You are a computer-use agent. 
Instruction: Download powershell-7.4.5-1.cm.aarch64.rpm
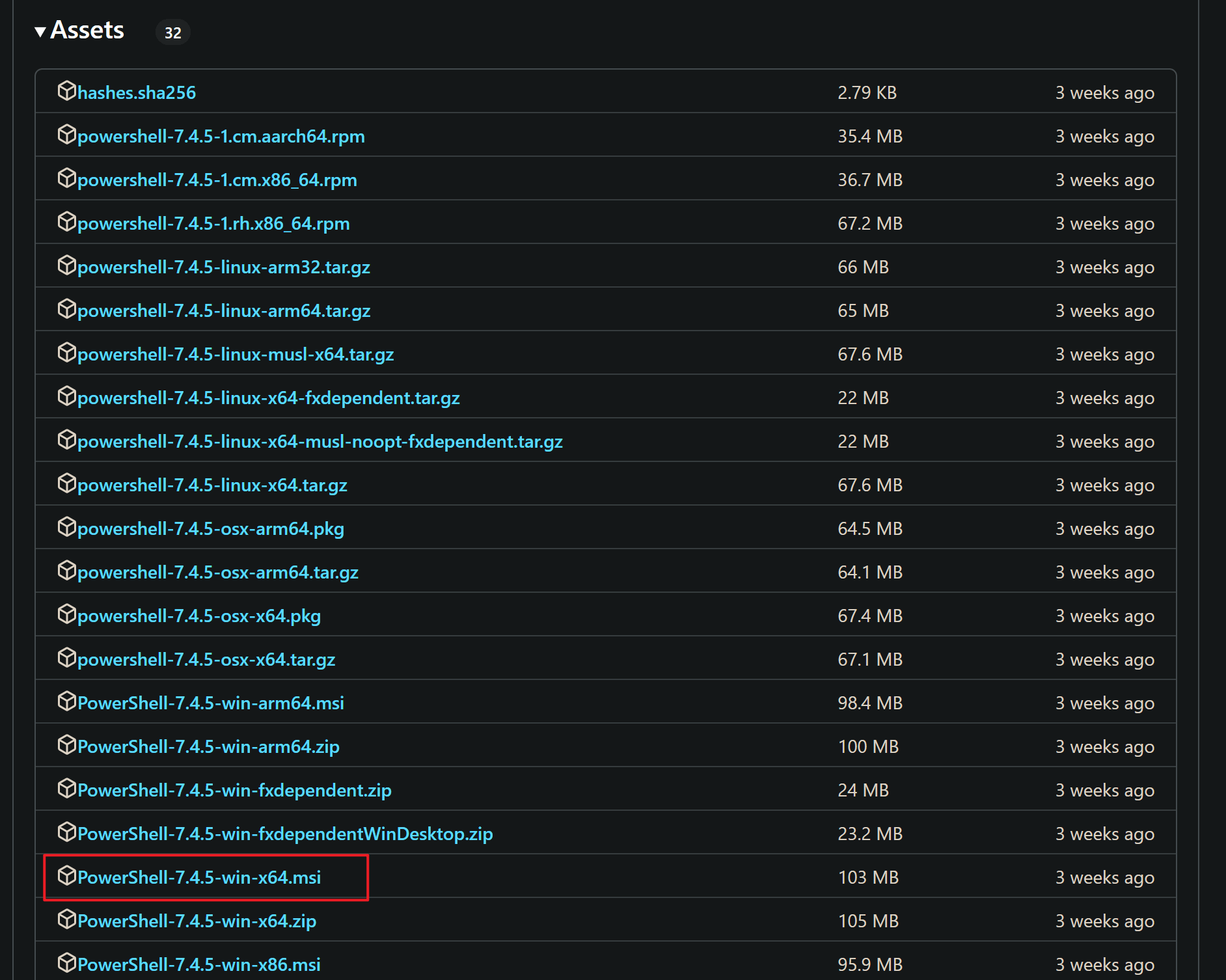(x=221, y=136)
